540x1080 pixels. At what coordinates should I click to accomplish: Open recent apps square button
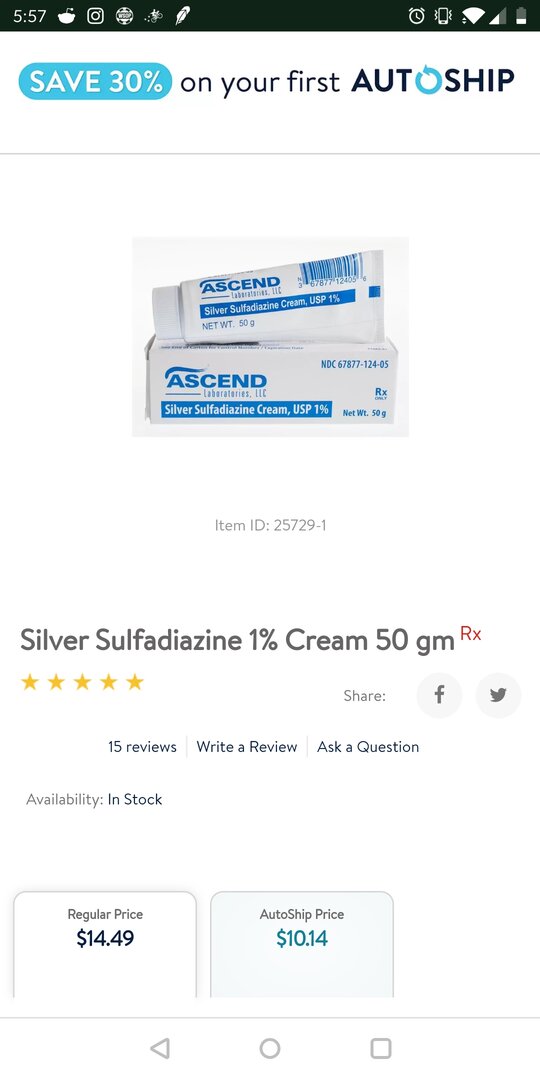click(381, 1048)
